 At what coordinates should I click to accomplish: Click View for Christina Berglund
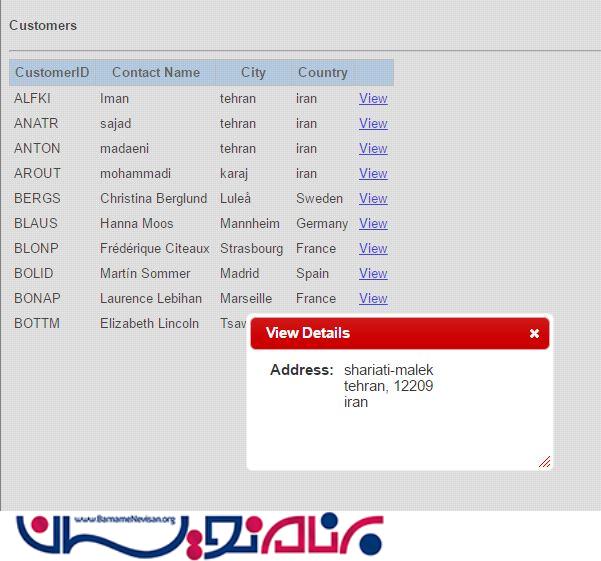pos(373,199)
